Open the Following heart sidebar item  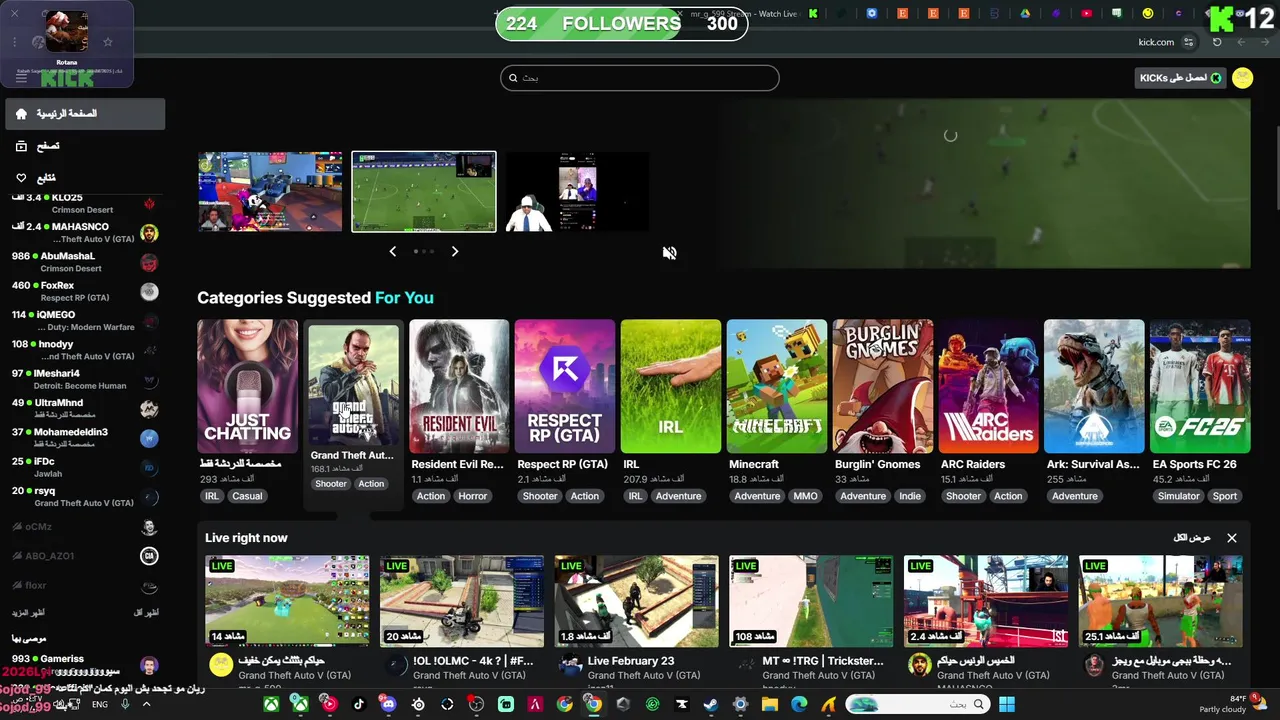coord(84,178)
